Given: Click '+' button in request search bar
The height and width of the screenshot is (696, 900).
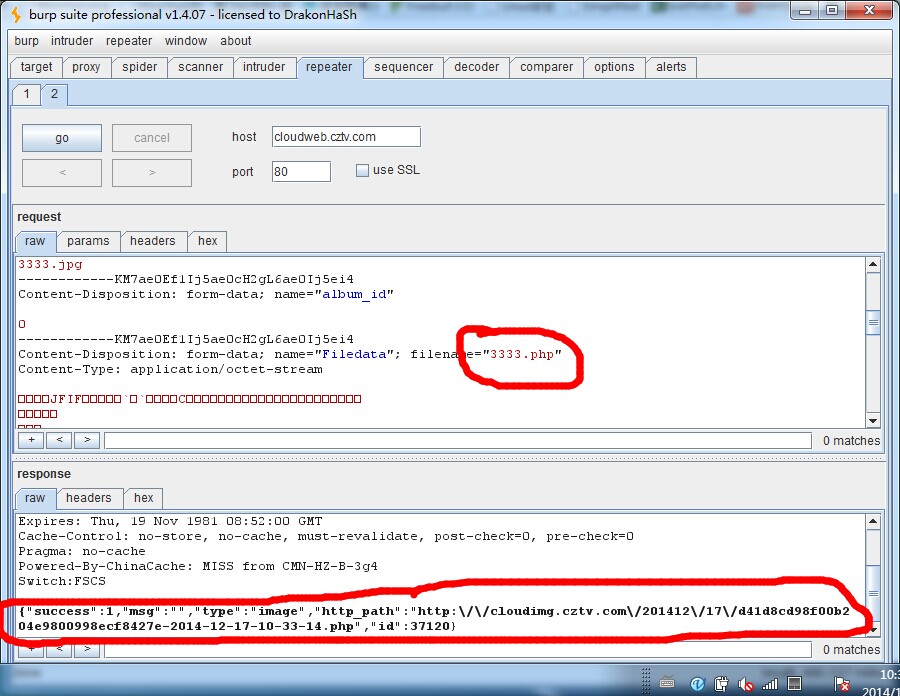Looking at the screenshot, I should tap(32, 440).
